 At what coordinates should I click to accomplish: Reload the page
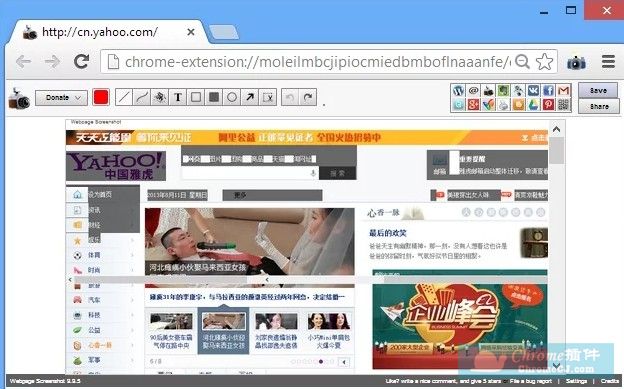coord(82,61)
